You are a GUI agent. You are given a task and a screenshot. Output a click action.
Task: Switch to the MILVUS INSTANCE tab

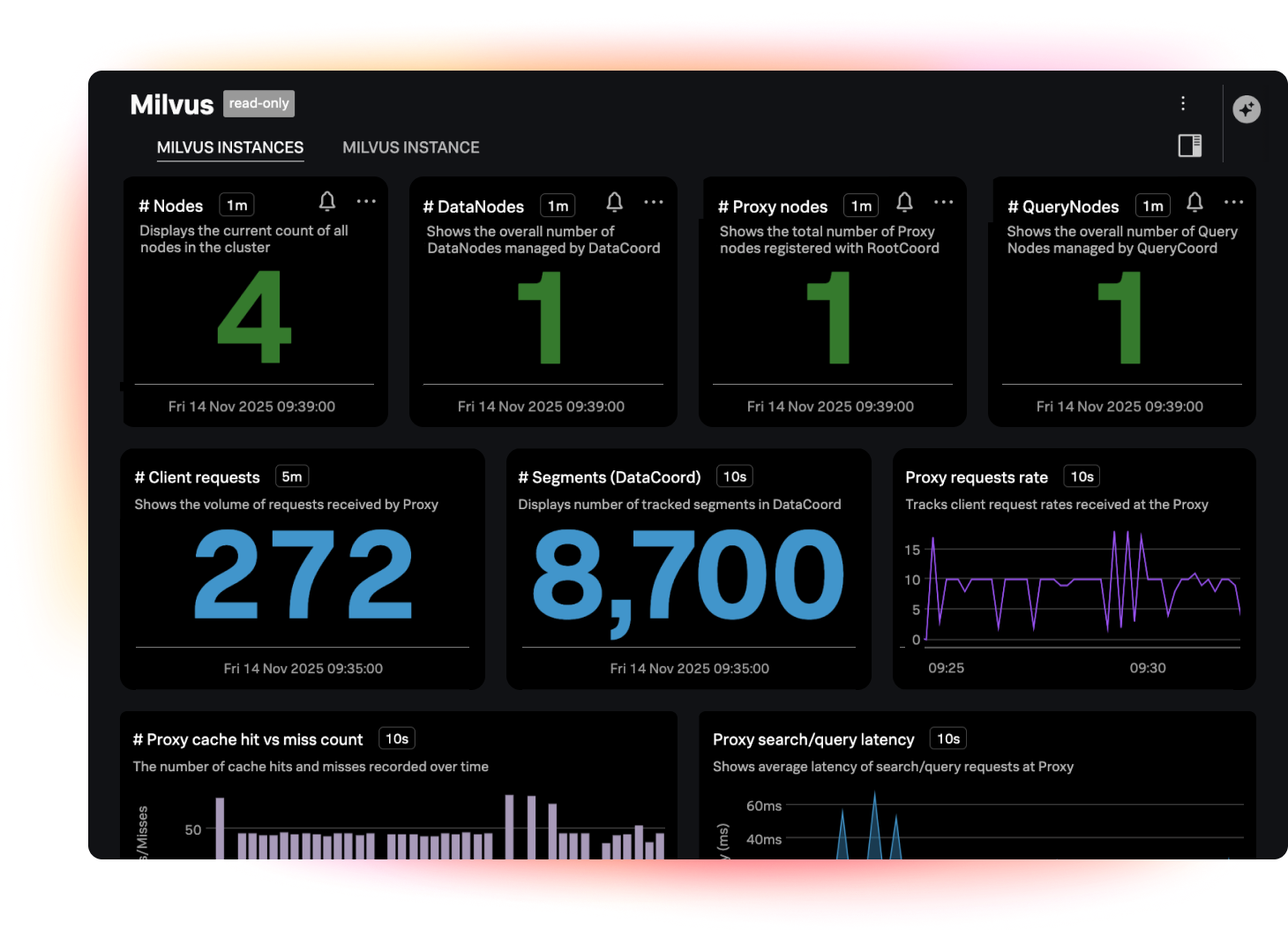click(x=411, y=147)
